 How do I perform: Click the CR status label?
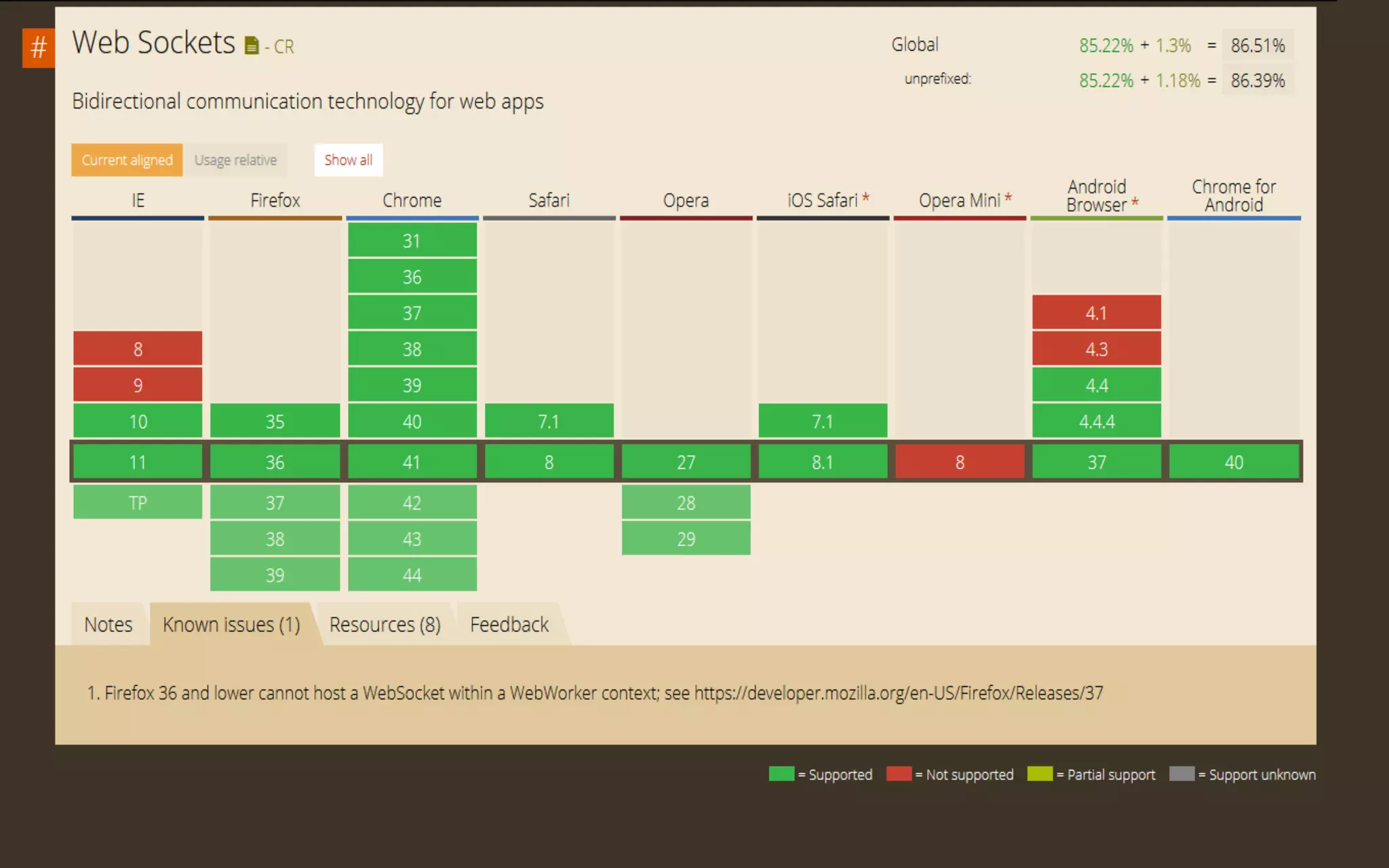(284, 47)
